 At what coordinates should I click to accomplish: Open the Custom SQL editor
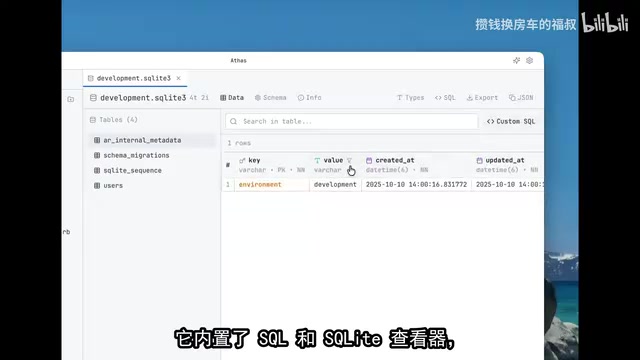(x=511, y=121)
